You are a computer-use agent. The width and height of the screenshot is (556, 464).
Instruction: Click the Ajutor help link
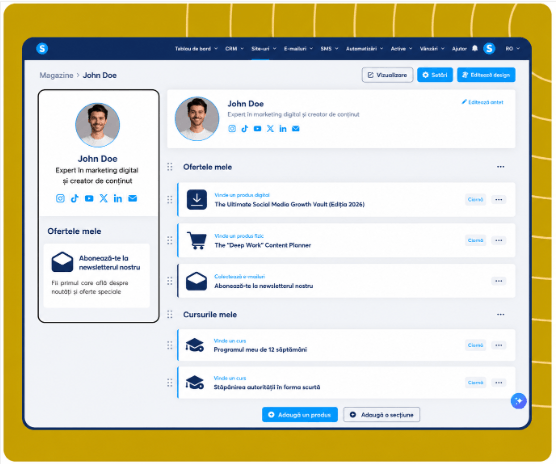(459, 49)
